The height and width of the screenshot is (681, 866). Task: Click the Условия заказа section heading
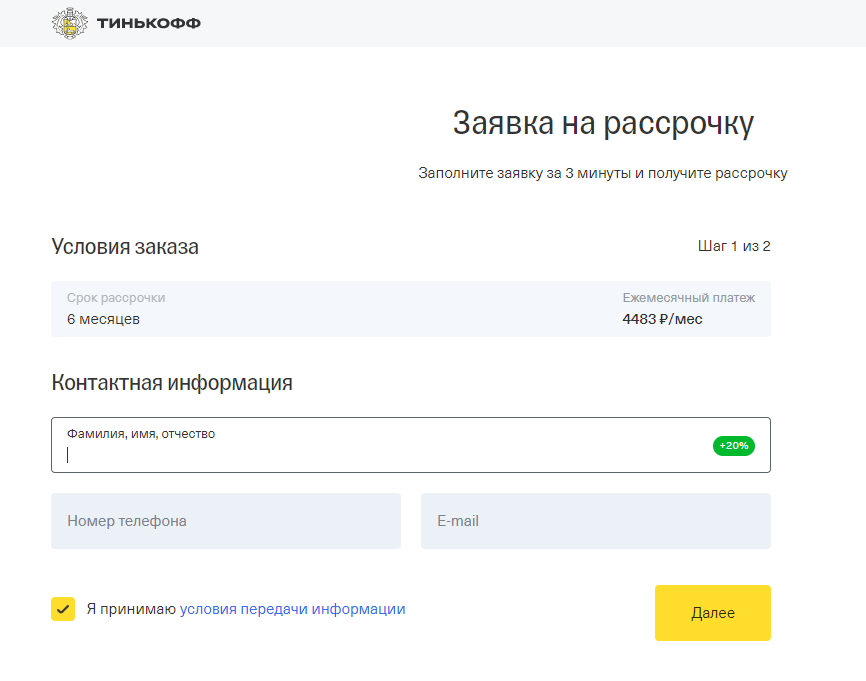coord(125,246)
